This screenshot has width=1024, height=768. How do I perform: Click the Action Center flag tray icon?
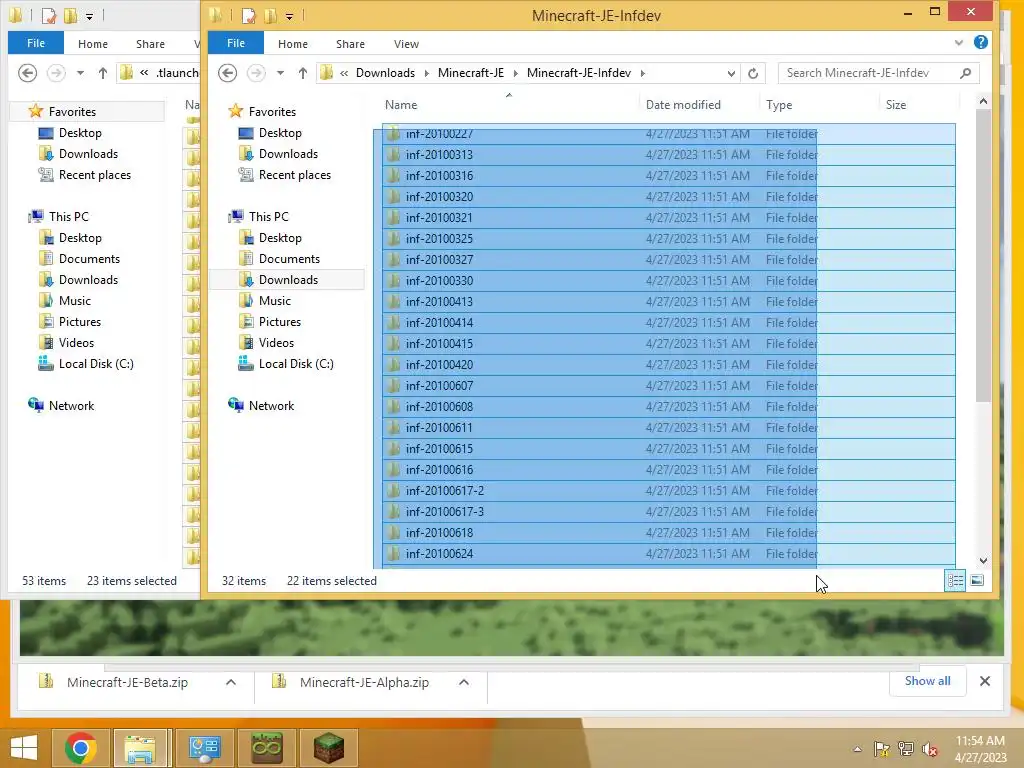pos(882,749)
